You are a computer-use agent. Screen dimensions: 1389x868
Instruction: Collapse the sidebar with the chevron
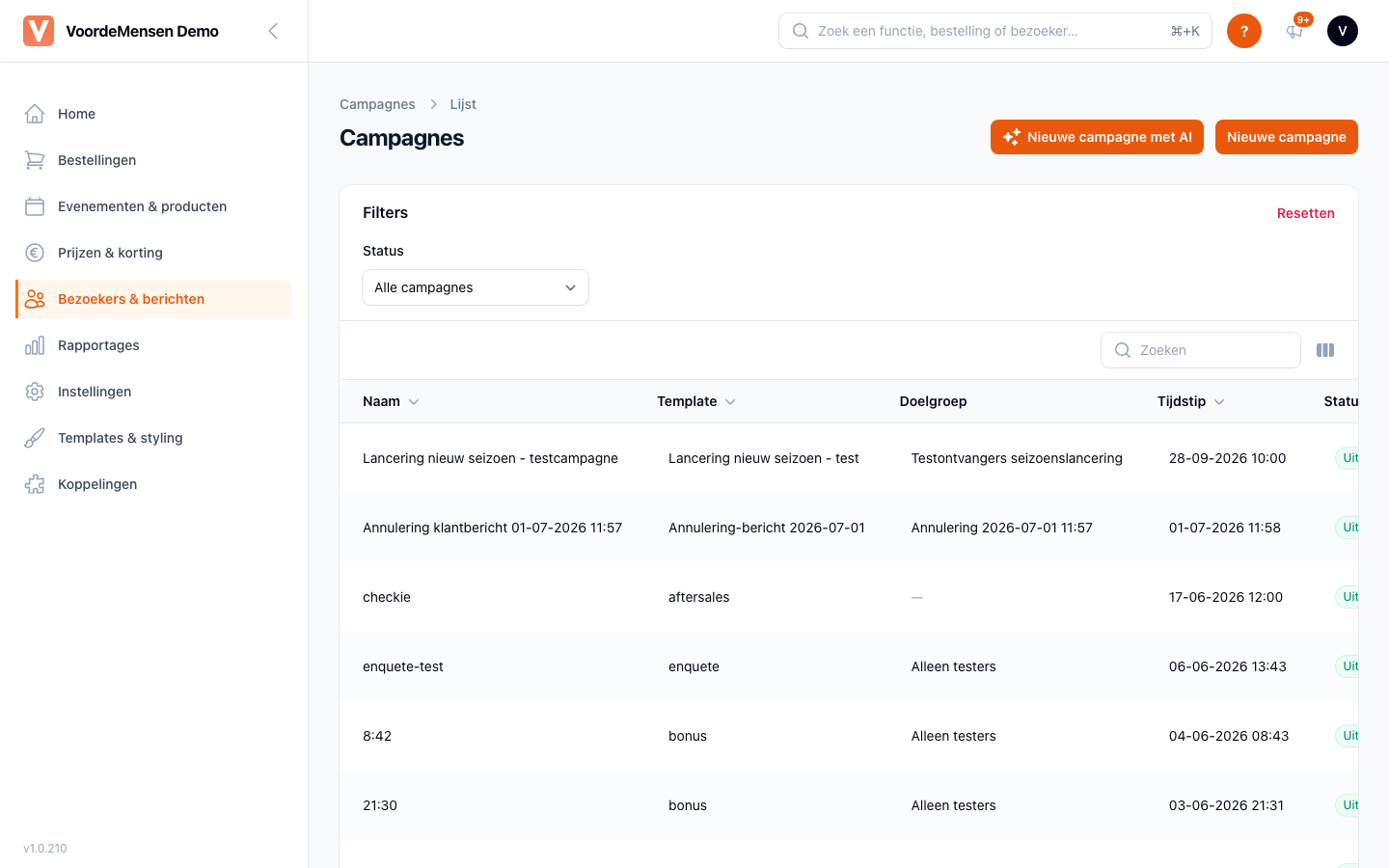pyautogui.click(x=273, y=31)
